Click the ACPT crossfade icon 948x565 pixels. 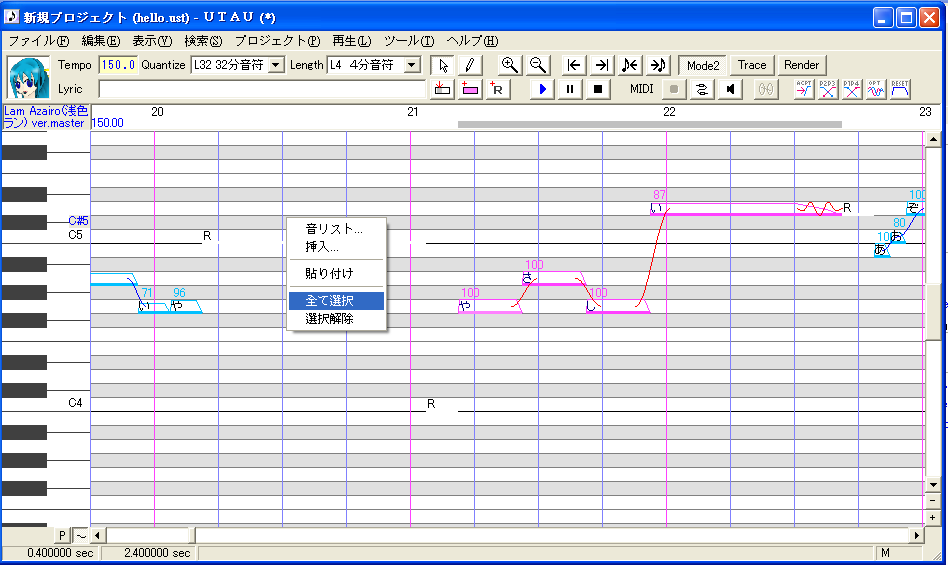click(x=804, y=89)
